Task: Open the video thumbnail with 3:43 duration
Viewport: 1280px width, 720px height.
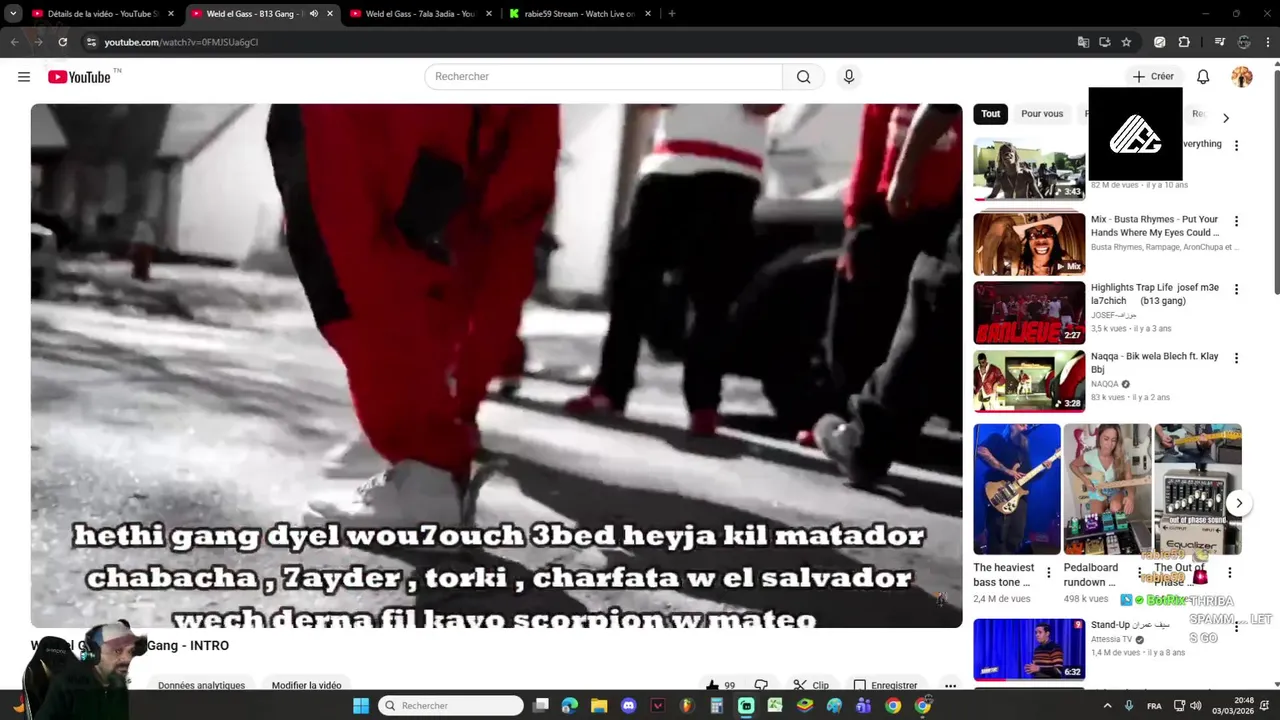Action: point(1029,169)
